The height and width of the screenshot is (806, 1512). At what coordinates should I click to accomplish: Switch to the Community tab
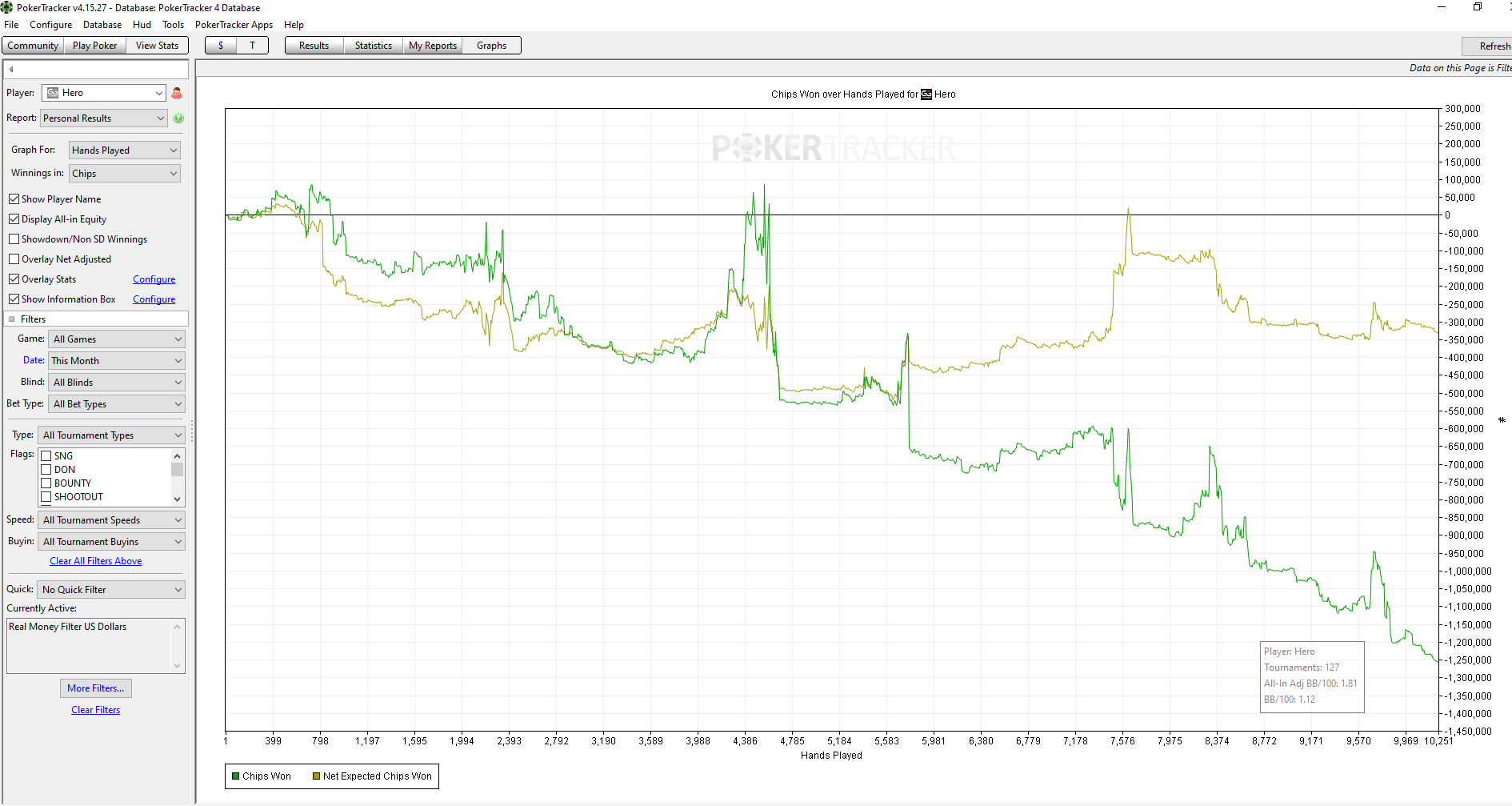point(33,46)
